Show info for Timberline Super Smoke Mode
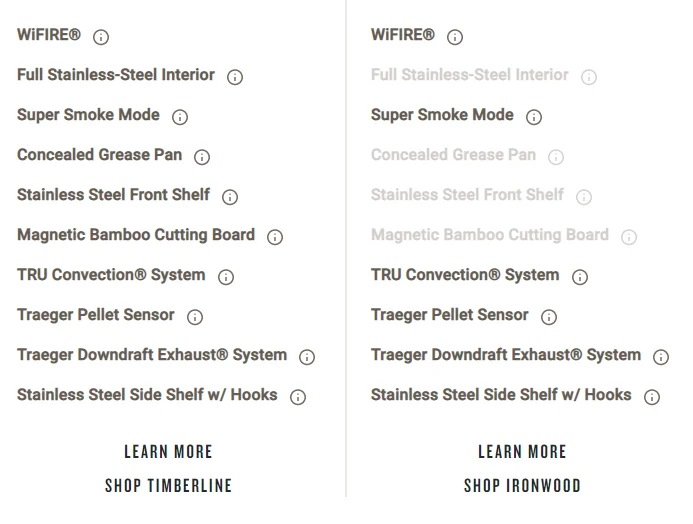Image resolution: width=693 pixels, height=524 pixels. point(180,117)
